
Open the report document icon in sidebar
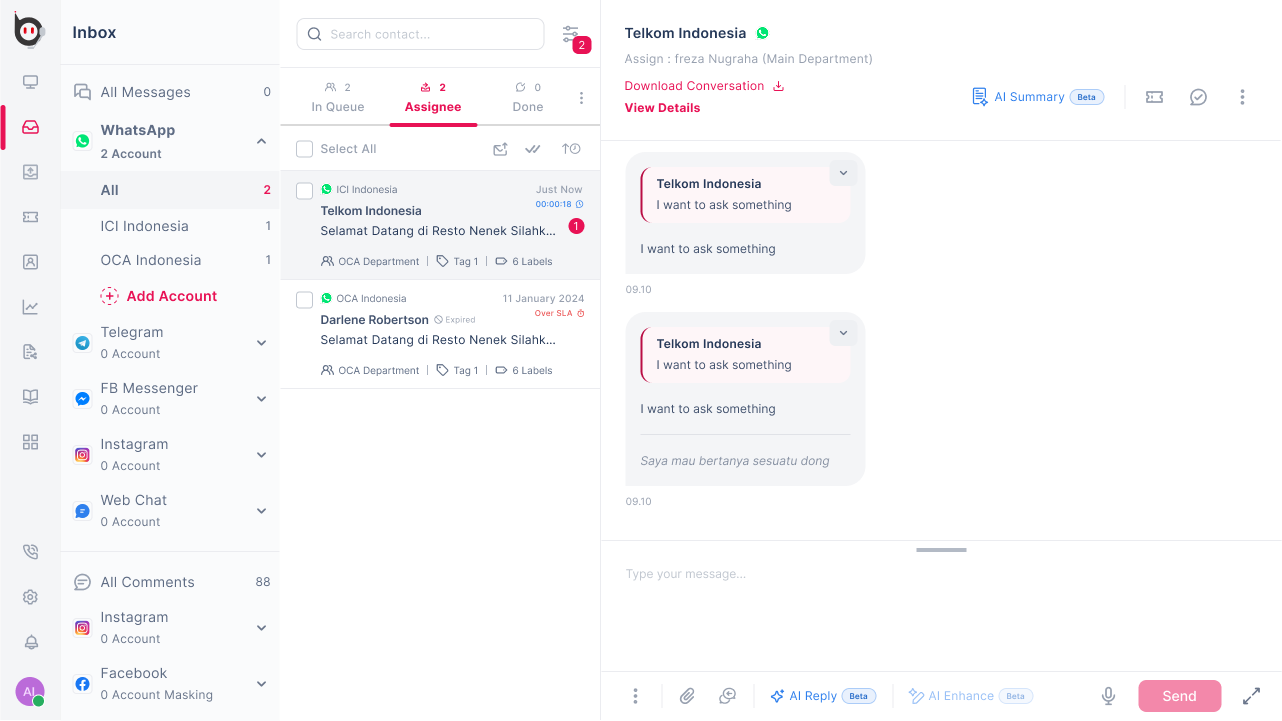[x=30, y=352]
